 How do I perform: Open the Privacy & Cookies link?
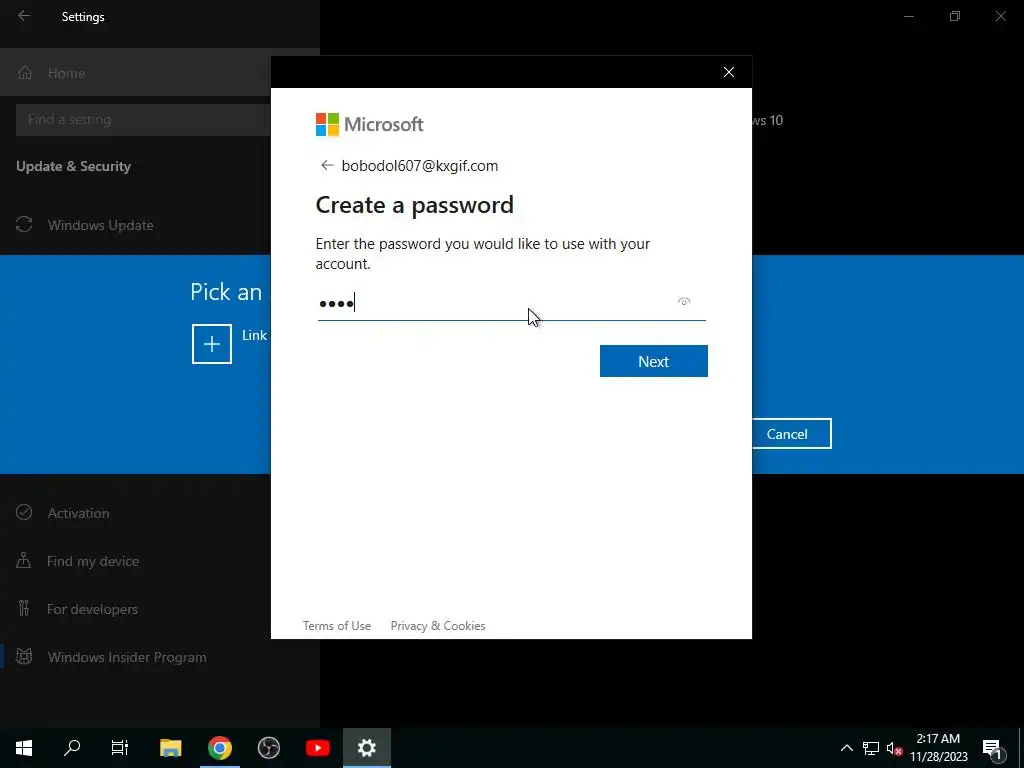coord(438,626)
